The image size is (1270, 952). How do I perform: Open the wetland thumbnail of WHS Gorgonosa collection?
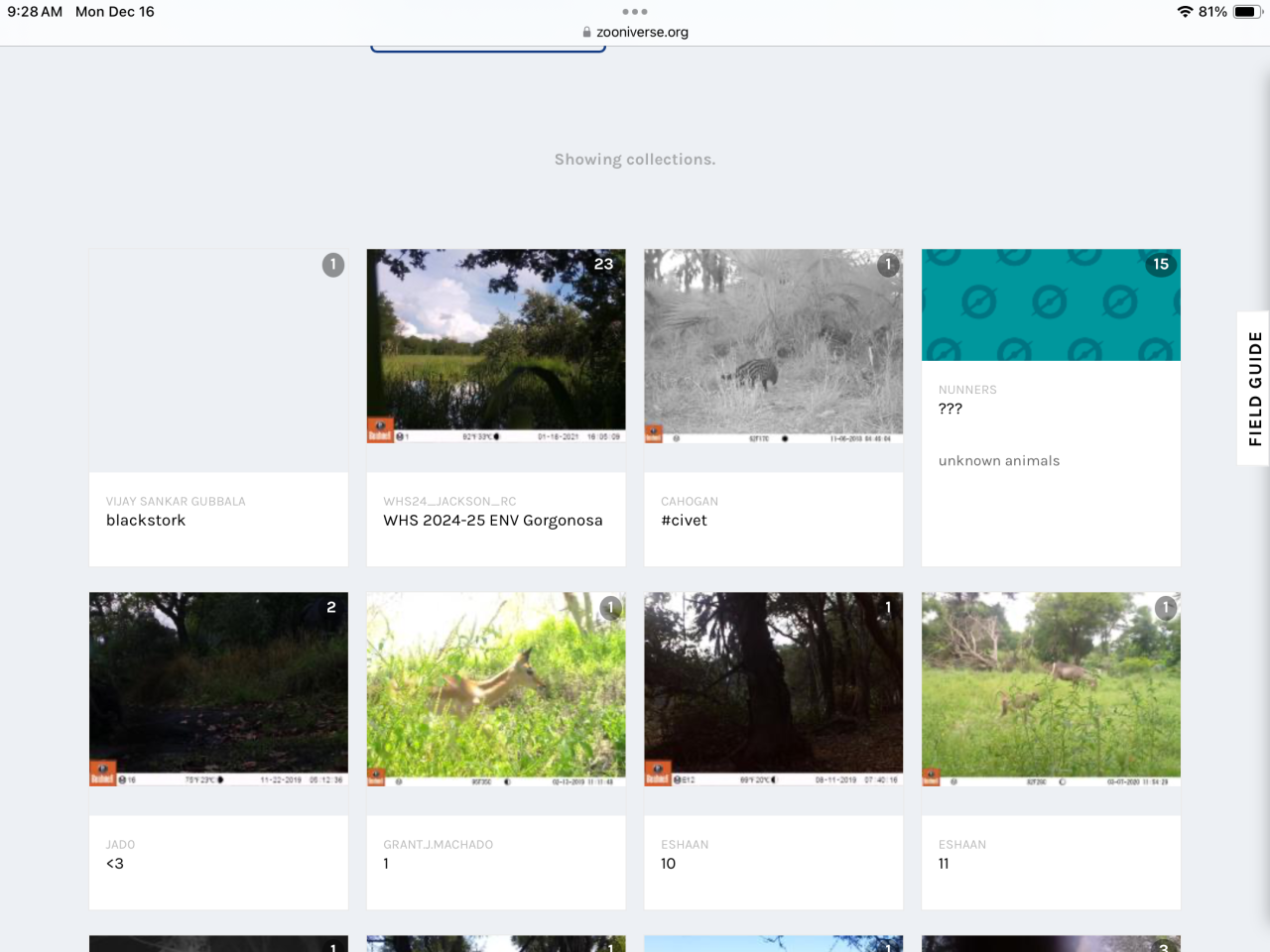[x=496, y=346]
